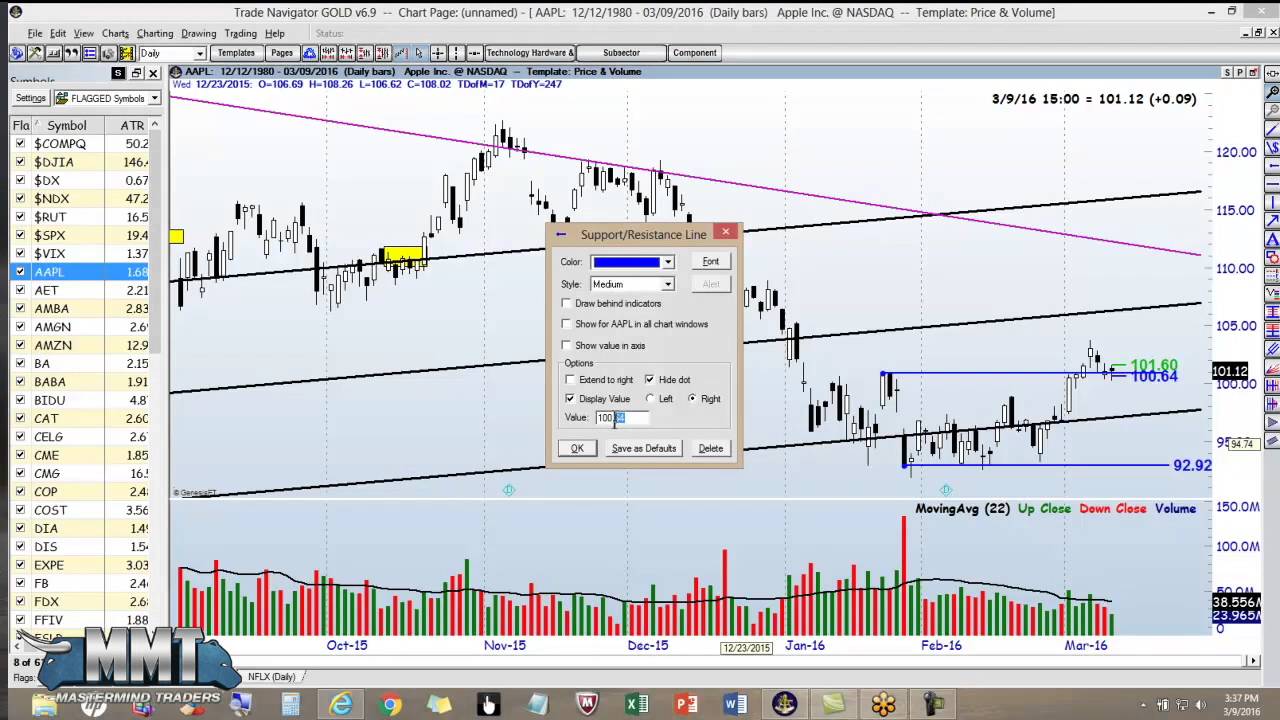Click the yellow filmstrip toolbar icon

pyautogui.click(x=126, y=52)
